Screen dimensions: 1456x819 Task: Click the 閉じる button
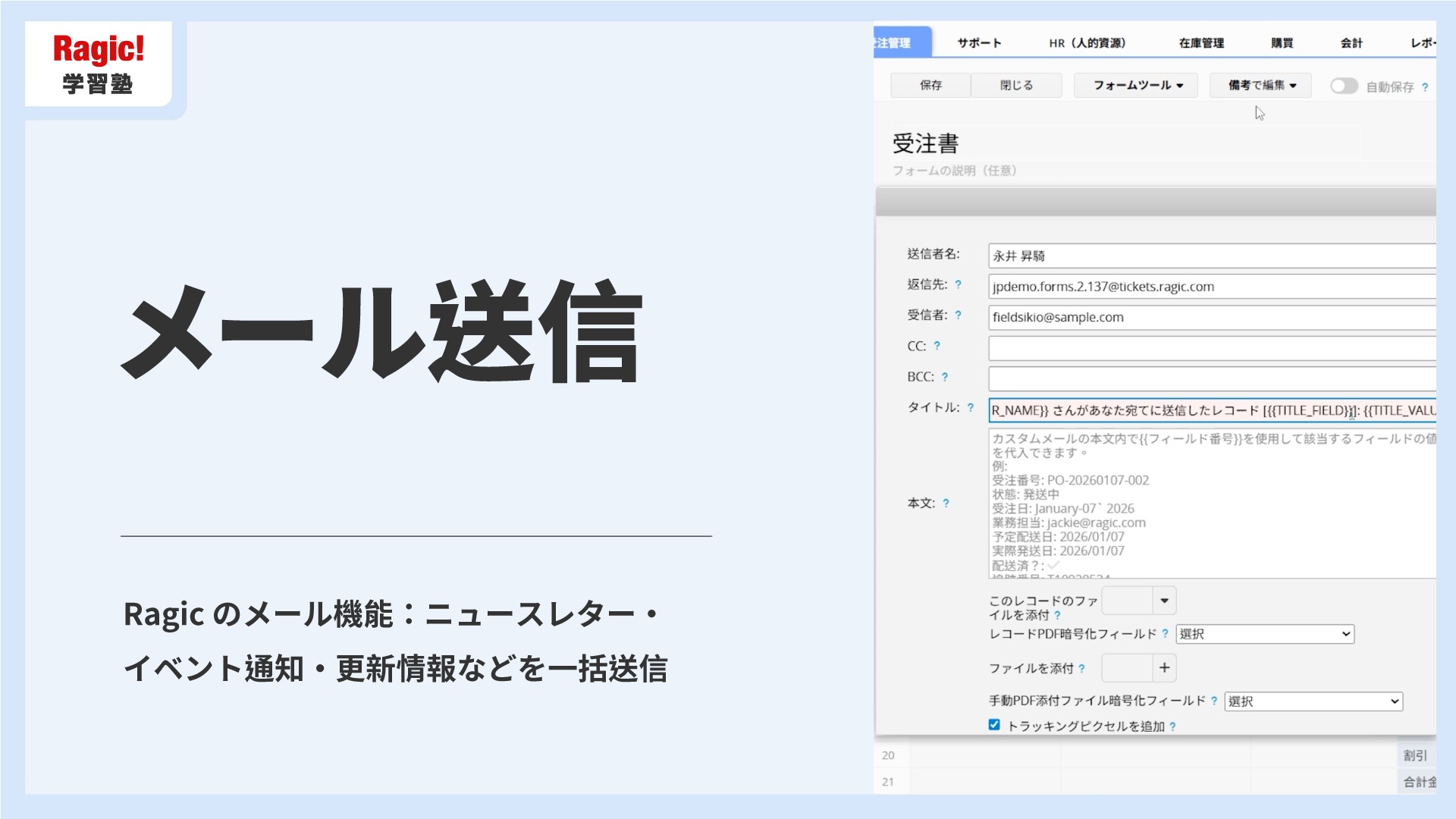1015,85
